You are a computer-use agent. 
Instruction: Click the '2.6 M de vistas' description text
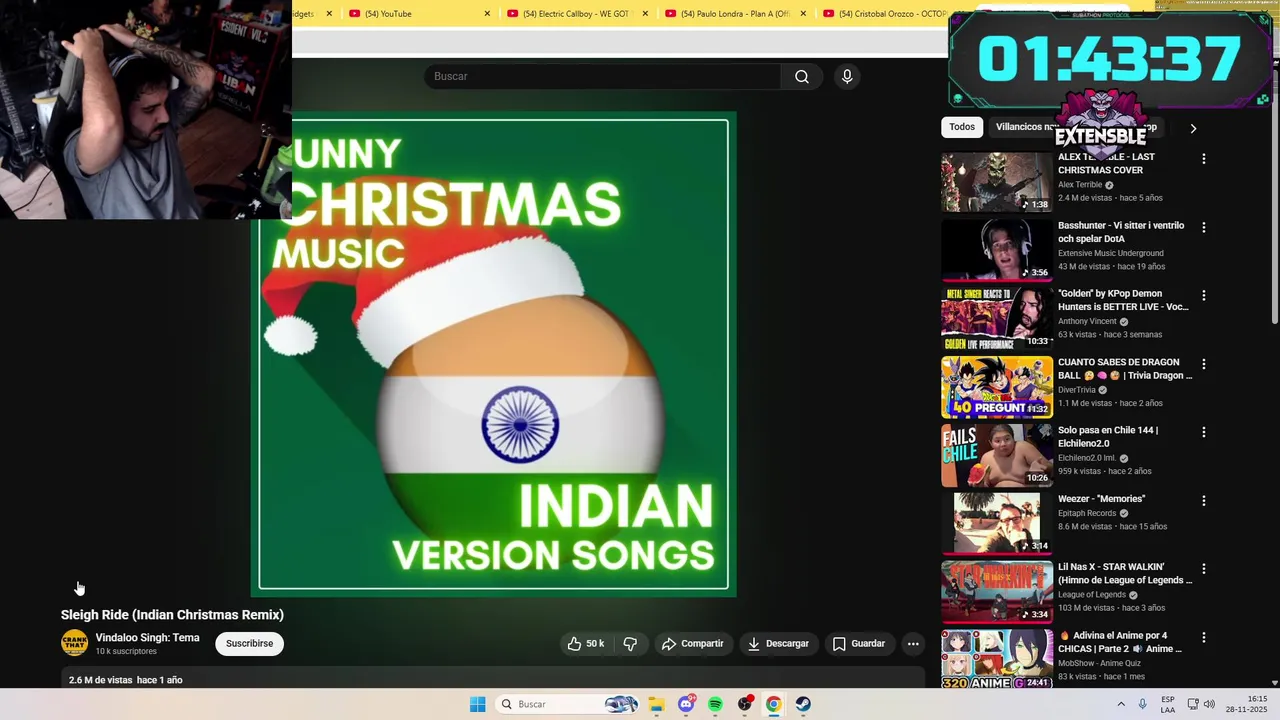pos(101,680)
